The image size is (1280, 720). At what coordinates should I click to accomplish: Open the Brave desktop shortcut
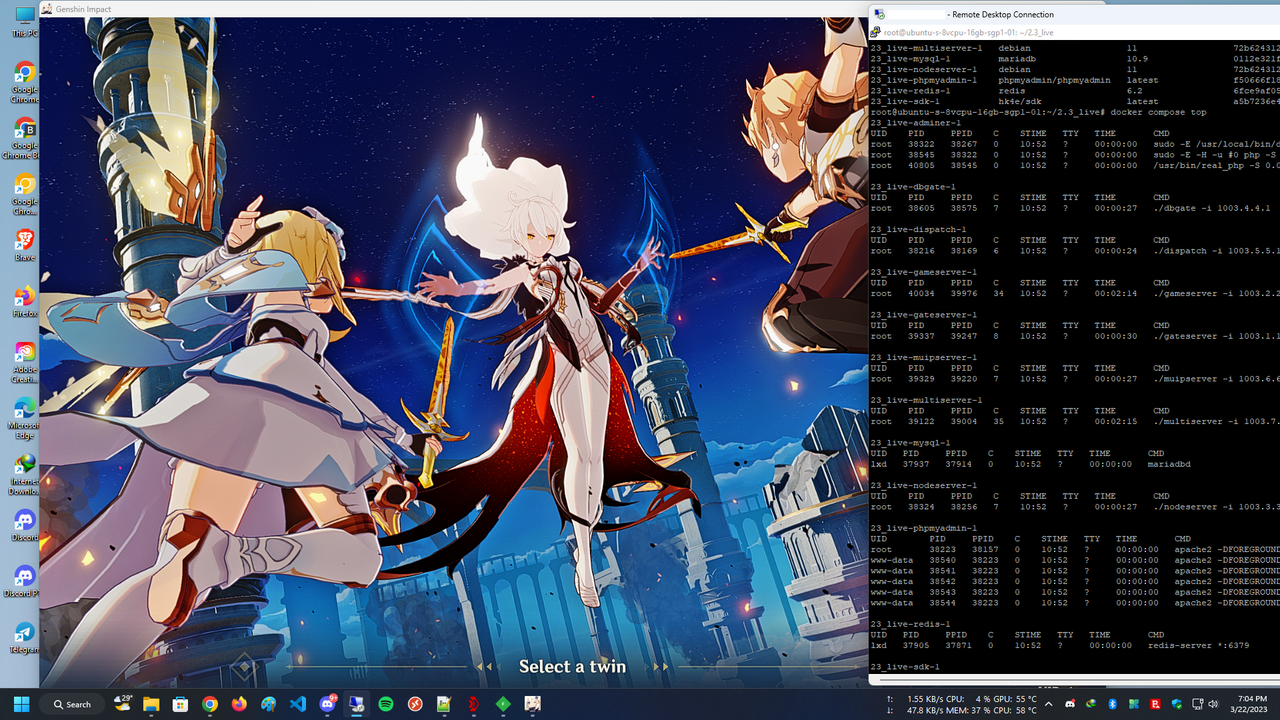[24, 246]
